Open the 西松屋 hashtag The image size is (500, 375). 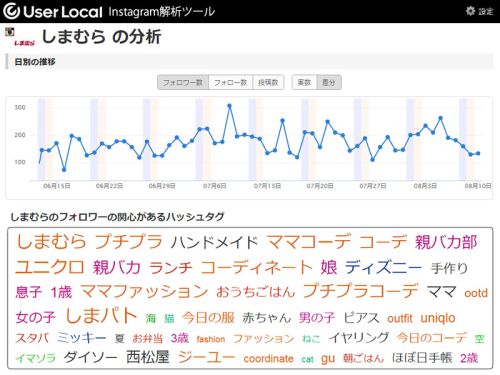point(148,357)
